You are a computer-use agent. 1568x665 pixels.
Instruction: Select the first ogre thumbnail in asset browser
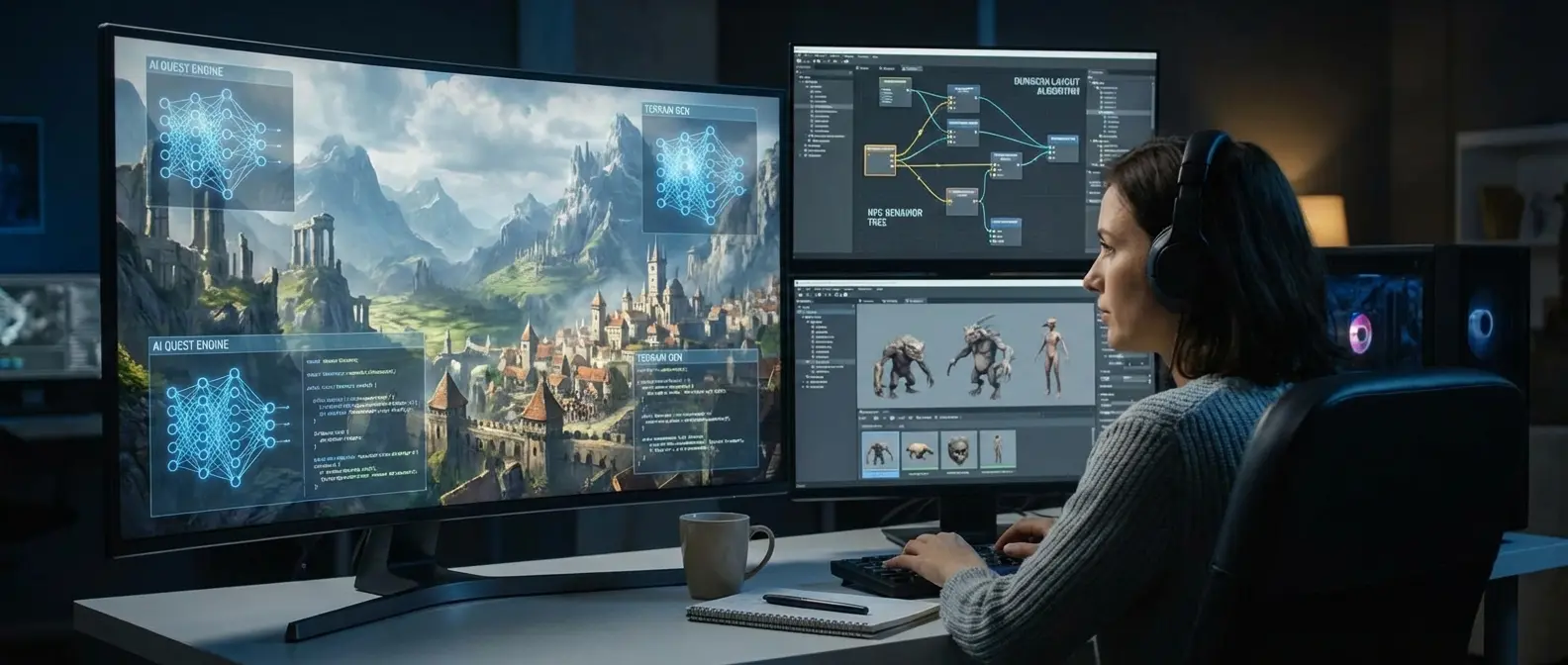point(879,450)
